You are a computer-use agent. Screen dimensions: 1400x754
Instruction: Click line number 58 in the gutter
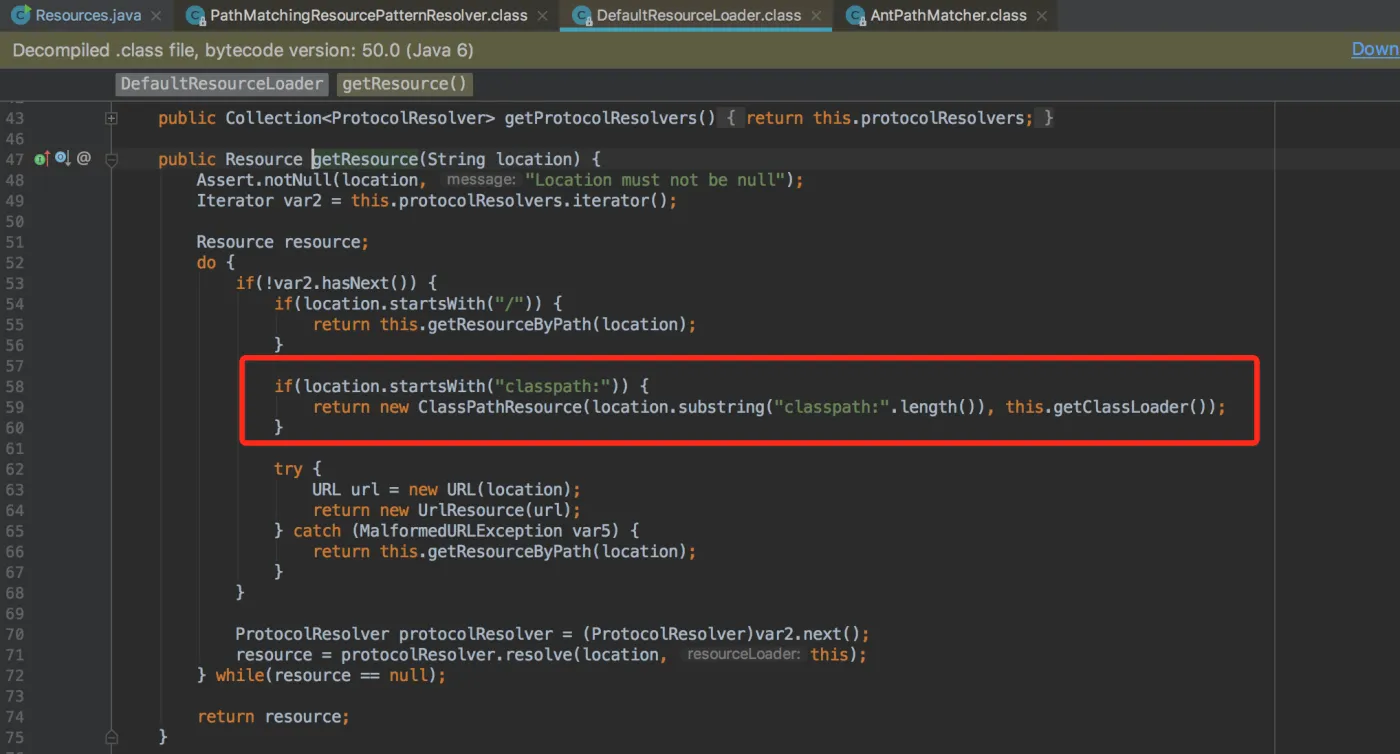pos(14,386)
